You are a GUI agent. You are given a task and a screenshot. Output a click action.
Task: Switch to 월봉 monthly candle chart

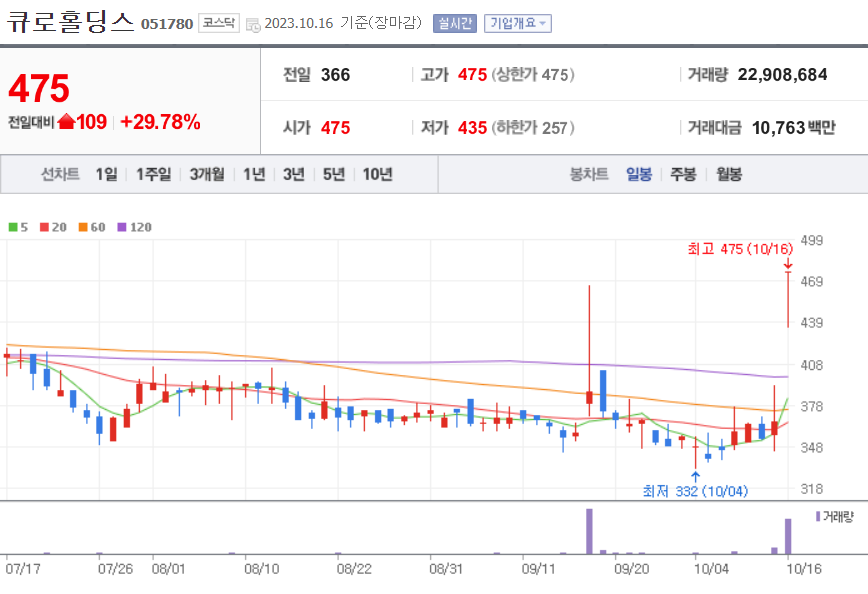[x=728, y=174]
